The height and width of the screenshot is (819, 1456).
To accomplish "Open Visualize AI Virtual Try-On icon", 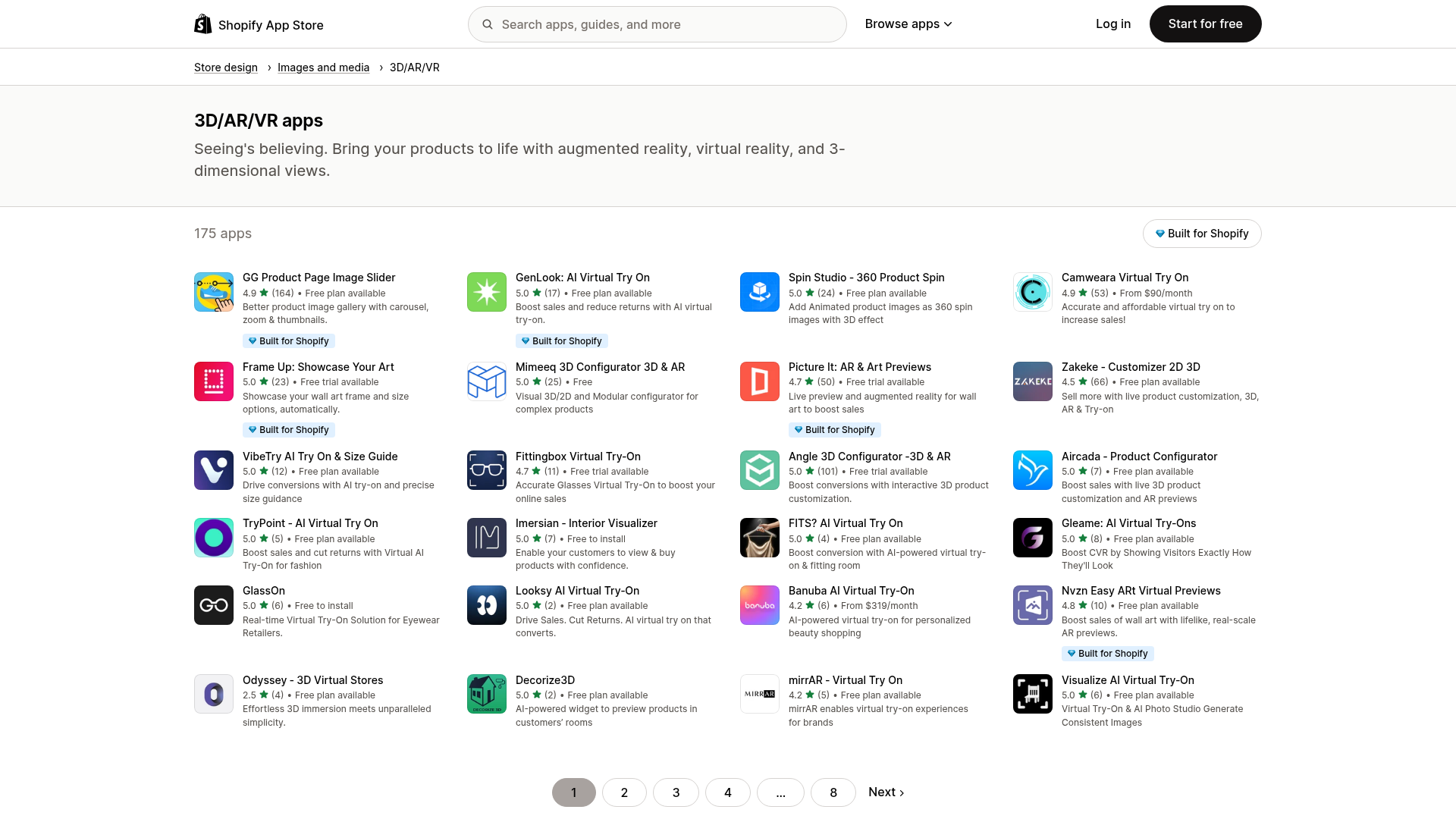I will (x=1033, y=694).
